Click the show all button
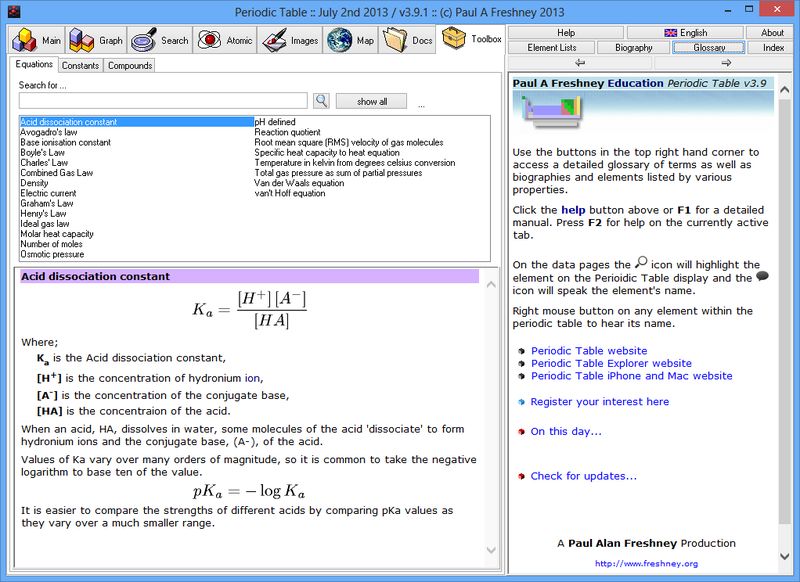The width and height of the screenshot is (800, 582). click(x=371, y=101)
